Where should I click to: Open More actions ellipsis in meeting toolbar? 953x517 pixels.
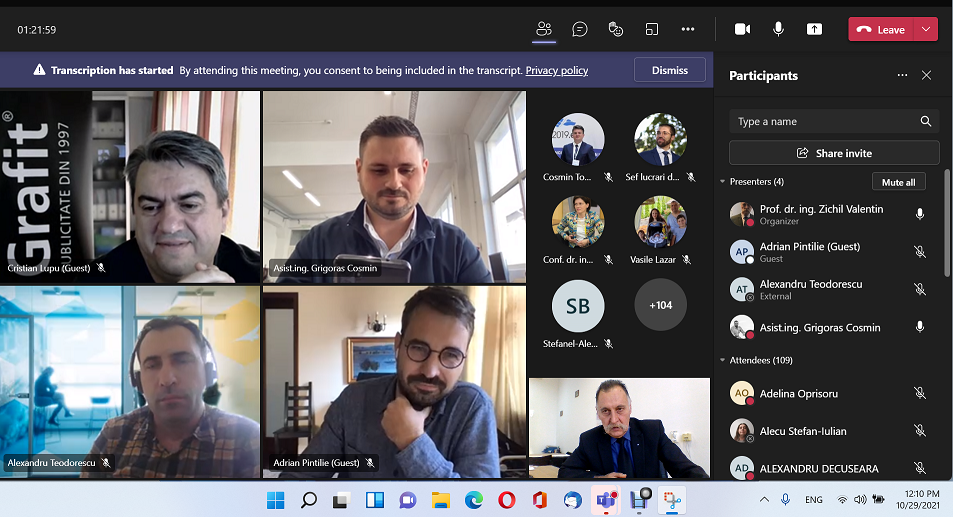pyautogui.click(x=688, y=29)
